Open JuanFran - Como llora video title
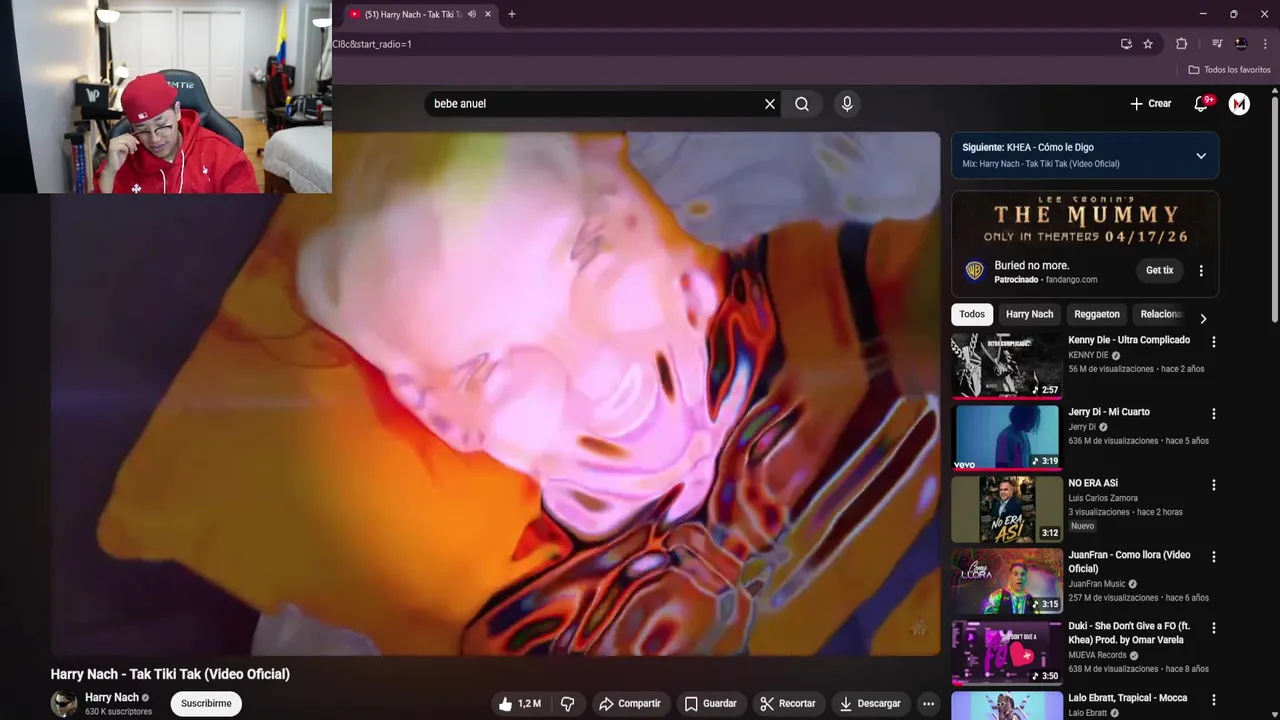Screen dimensions: 1280x720 [x=1129, y=562]
